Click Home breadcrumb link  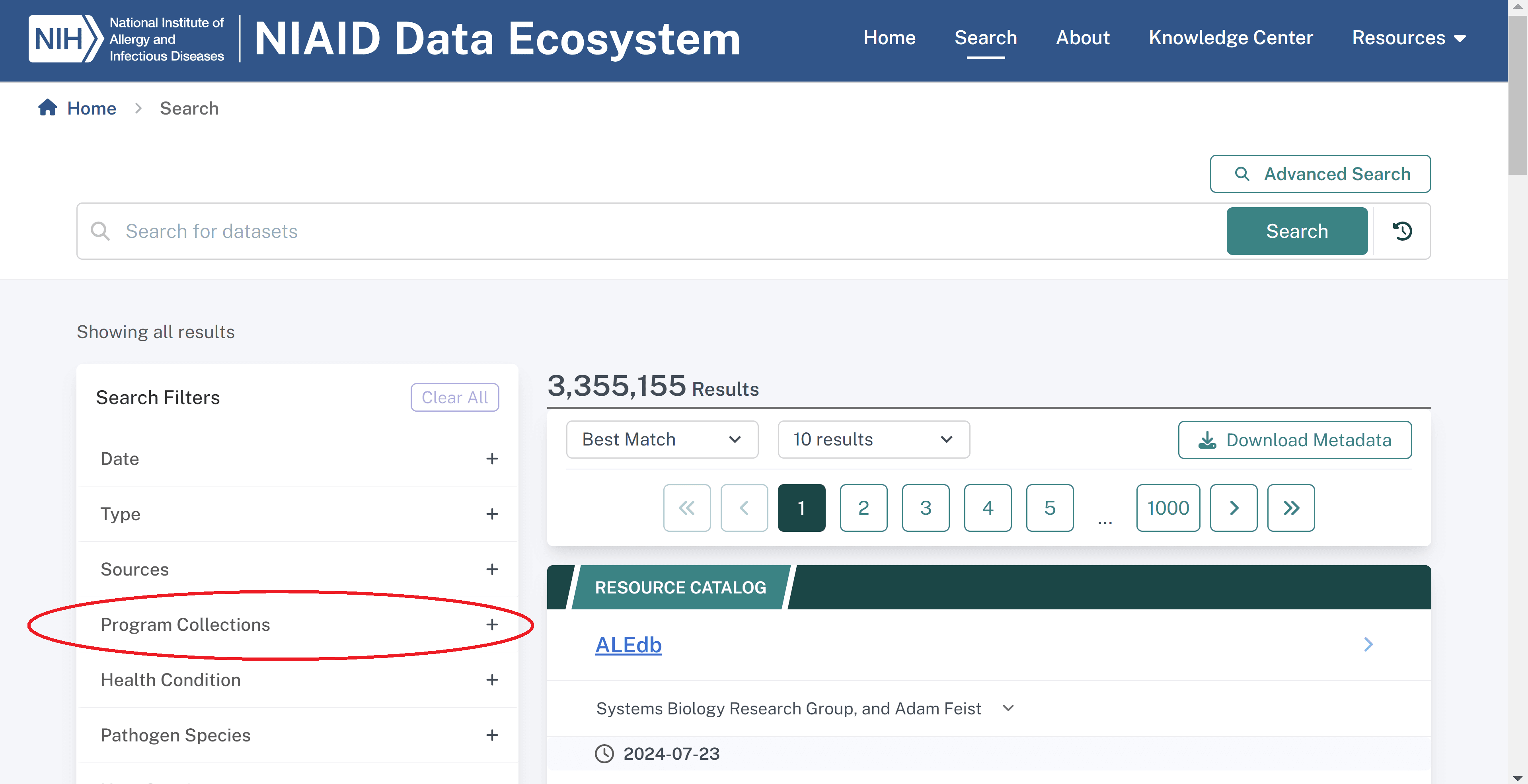tap(92, 108)
